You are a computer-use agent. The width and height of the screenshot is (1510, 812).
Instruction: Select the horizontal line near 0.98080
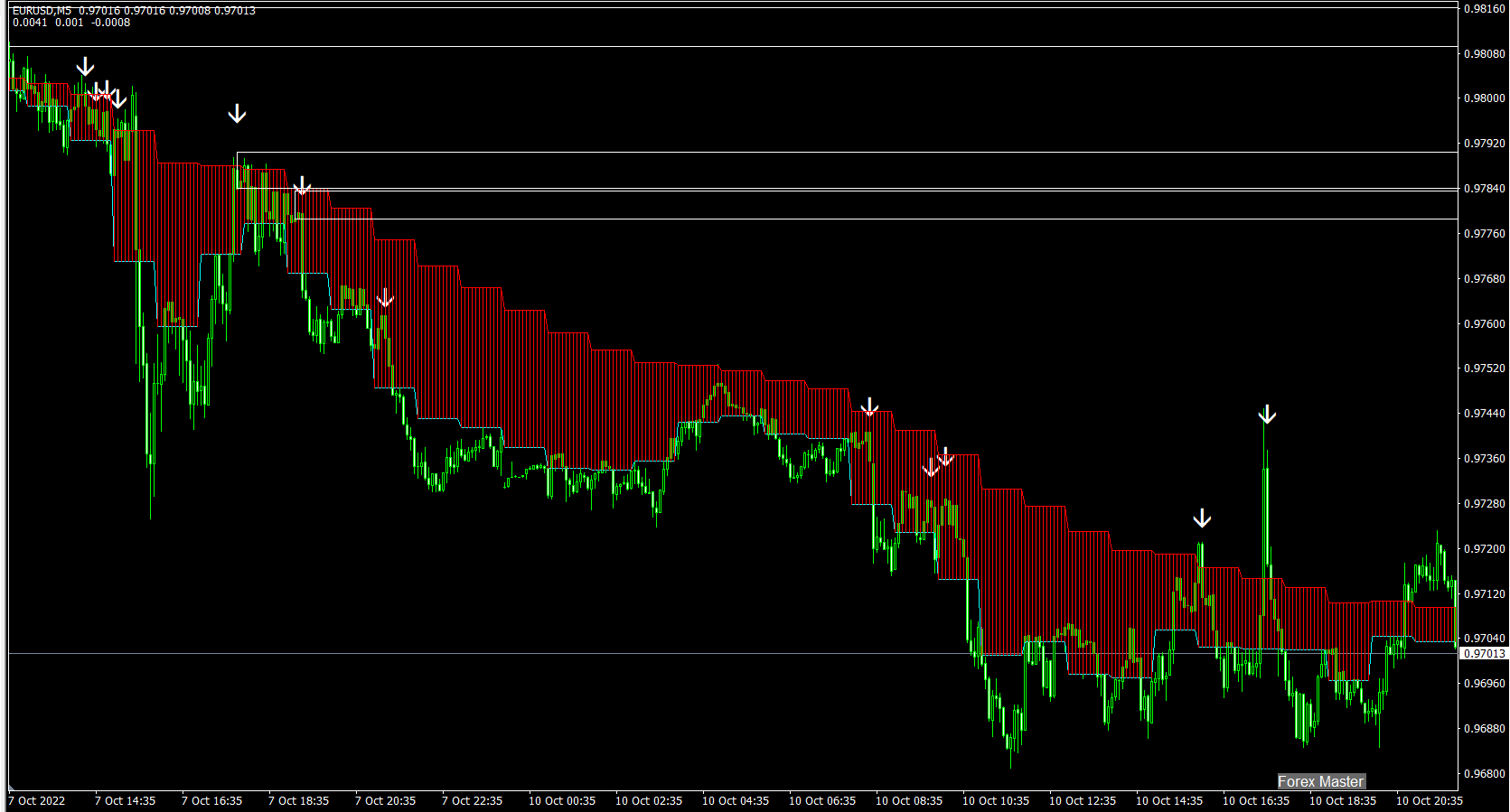[x=733, y=46]
